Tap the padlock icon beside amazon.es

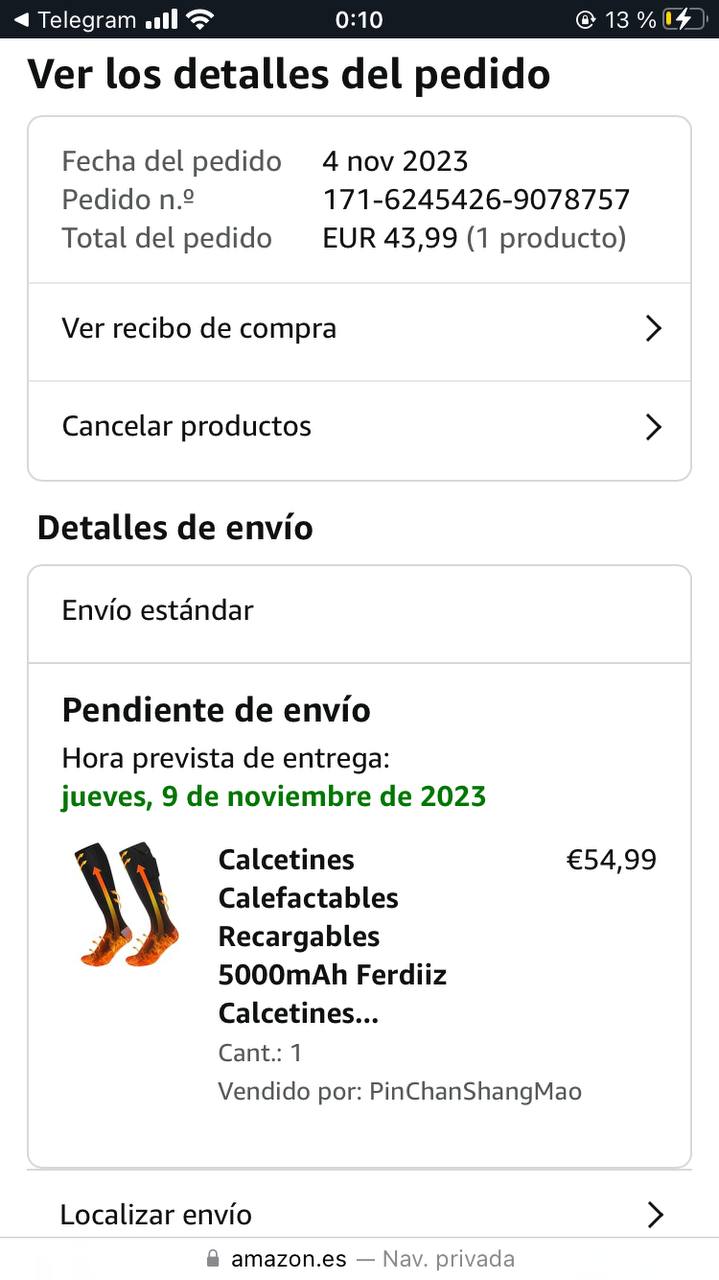(212, 1259)
